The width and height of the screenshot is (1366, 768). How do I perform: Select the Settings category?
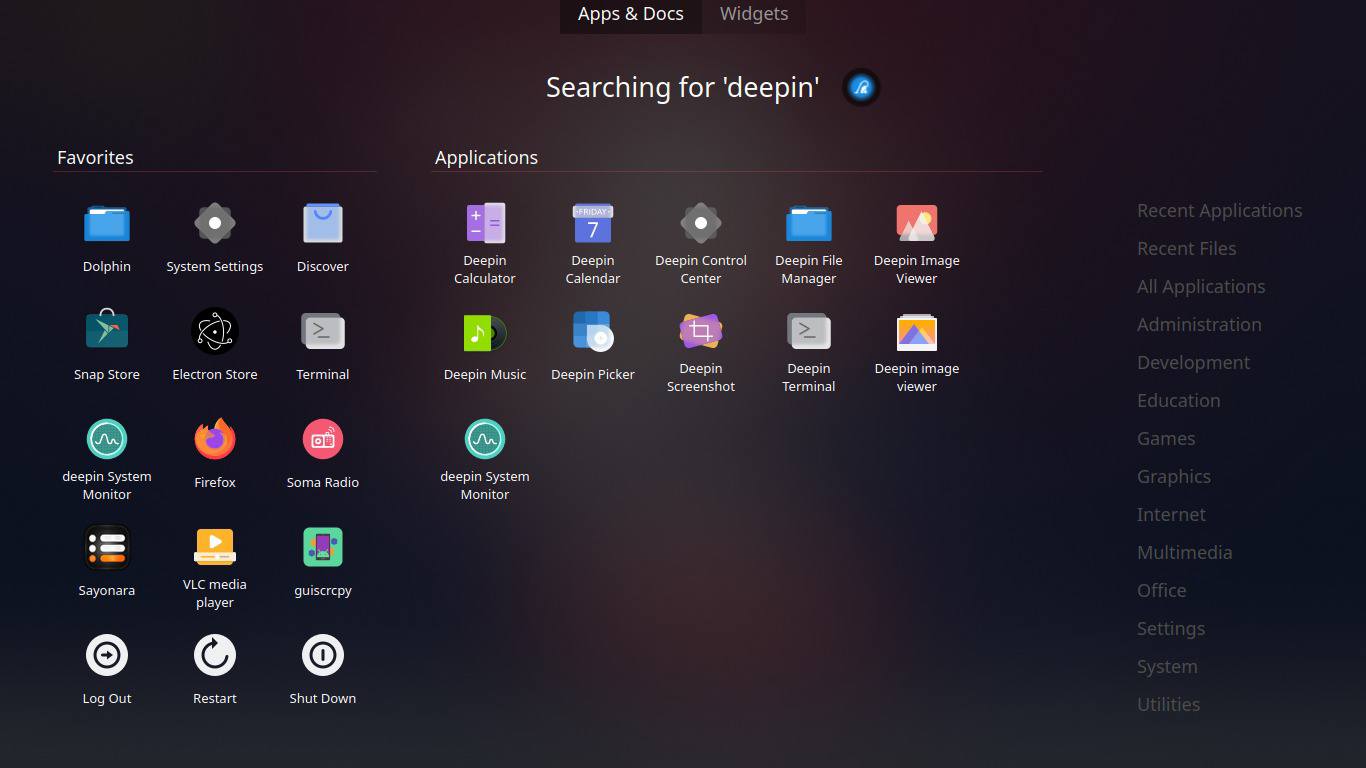point(1170,628)
